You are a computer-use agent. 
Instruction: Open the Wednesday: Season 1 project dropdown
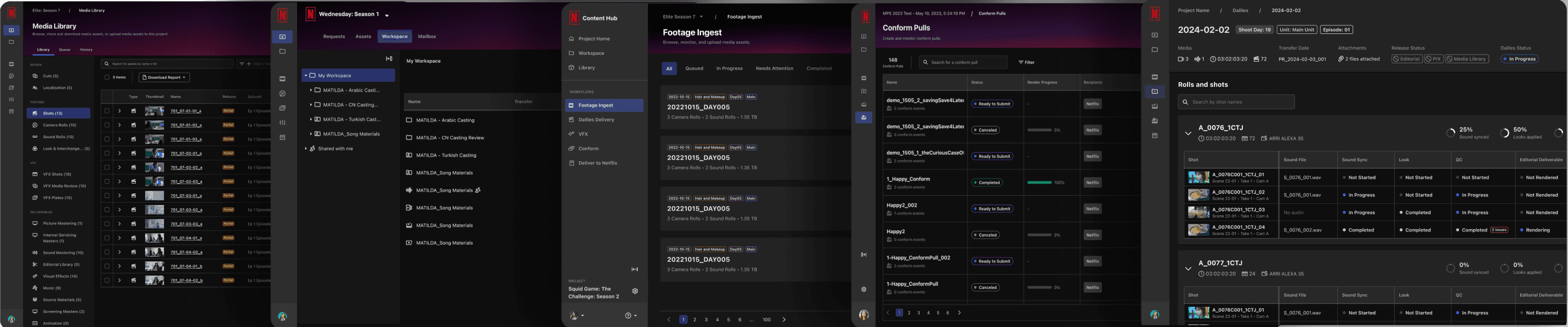[x=387, y=14]
